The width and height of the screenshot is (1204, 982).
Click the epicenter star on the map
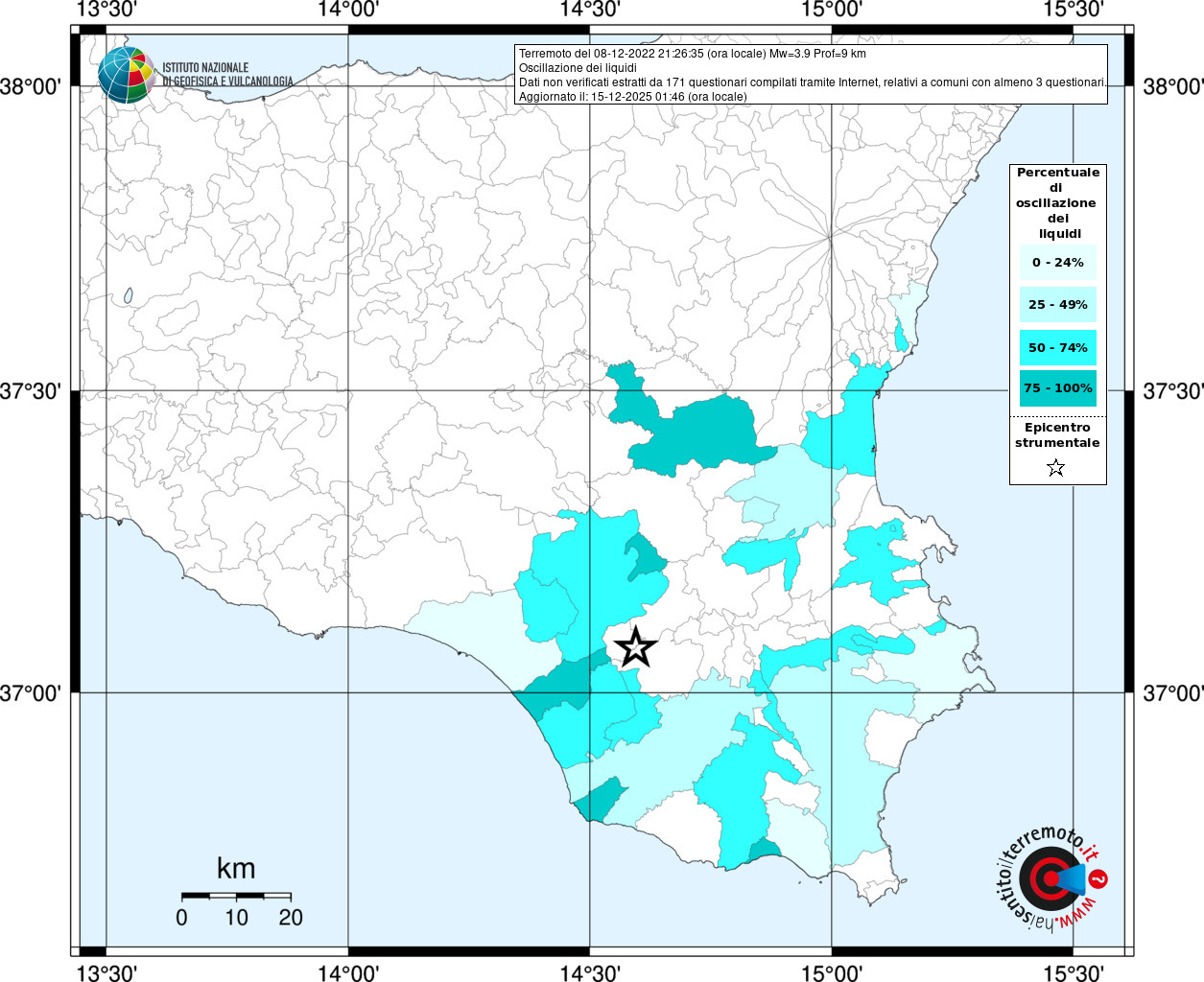635,647
